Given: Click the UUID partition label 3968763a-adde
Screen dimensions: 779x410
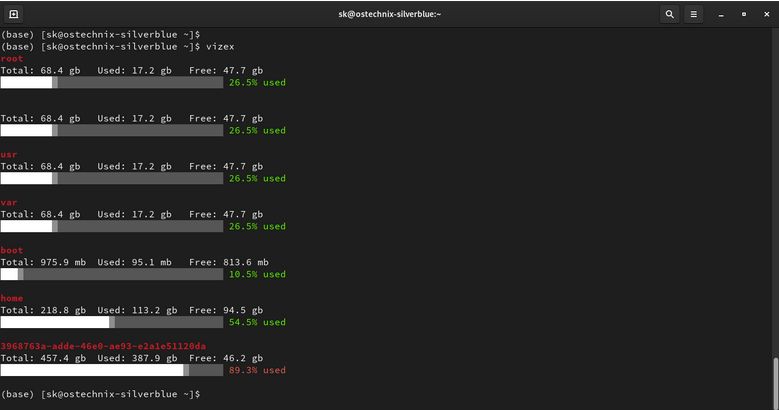Looking at the screenshot, I should (103, 347).
